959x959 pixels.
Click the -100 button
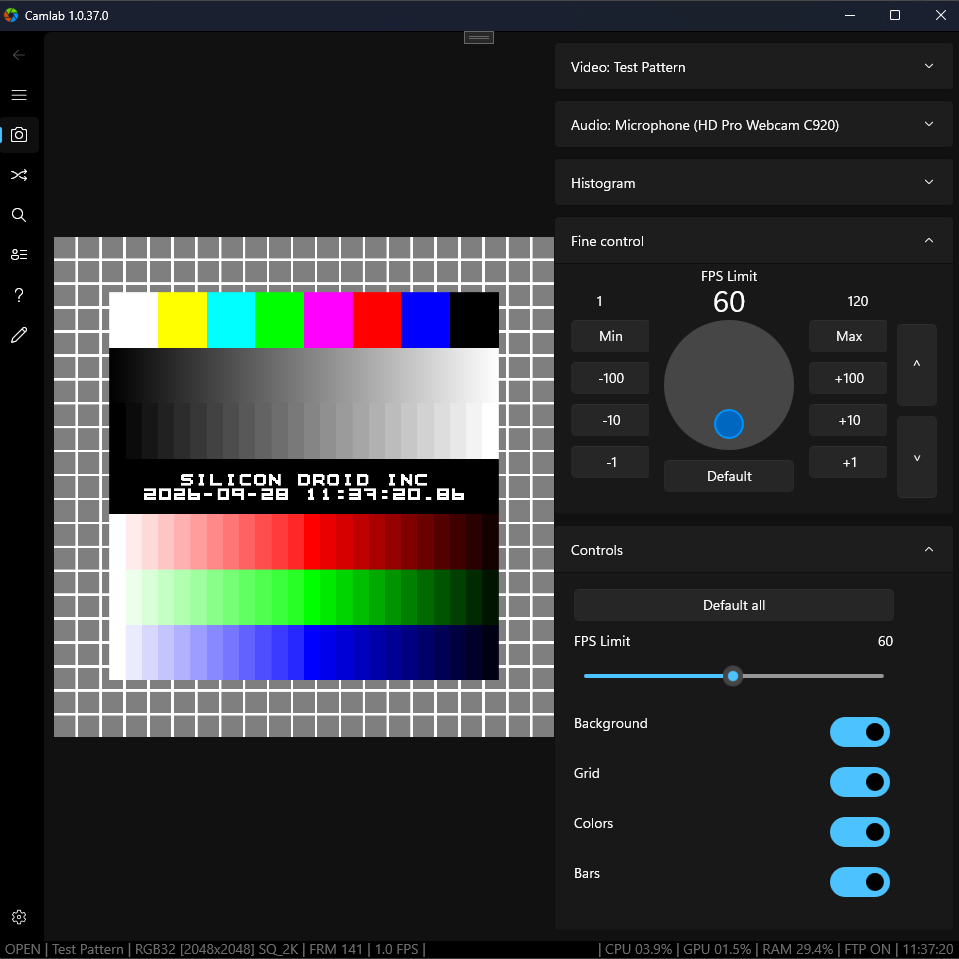pyautogui.click(x=610, y=378)
